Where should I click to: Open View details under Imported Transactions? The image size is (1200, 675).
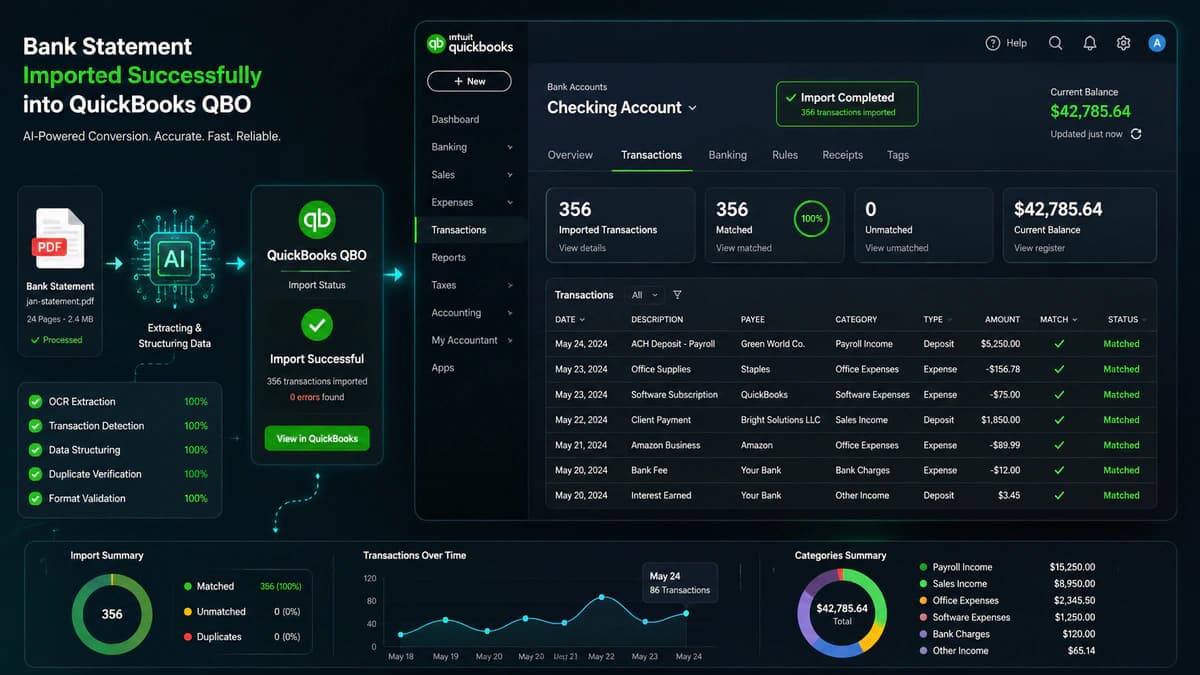point(582,248)
